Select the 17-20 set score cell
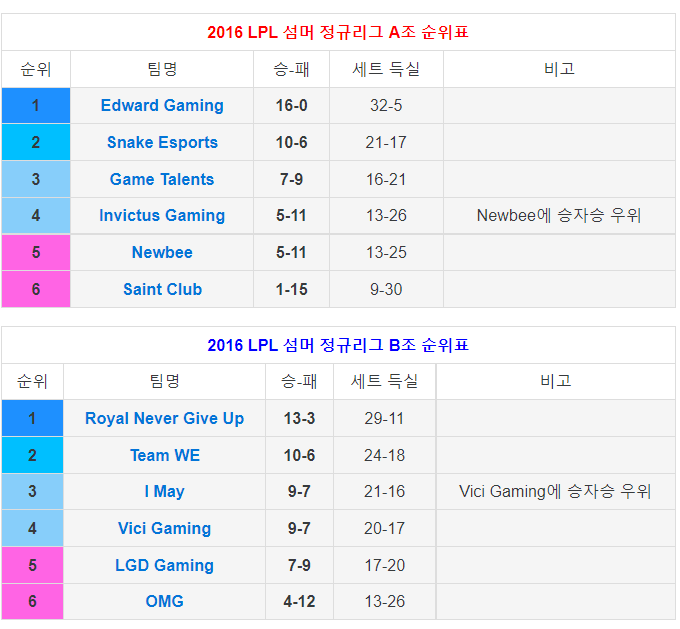The image size is (680, 629). (384, 565)
